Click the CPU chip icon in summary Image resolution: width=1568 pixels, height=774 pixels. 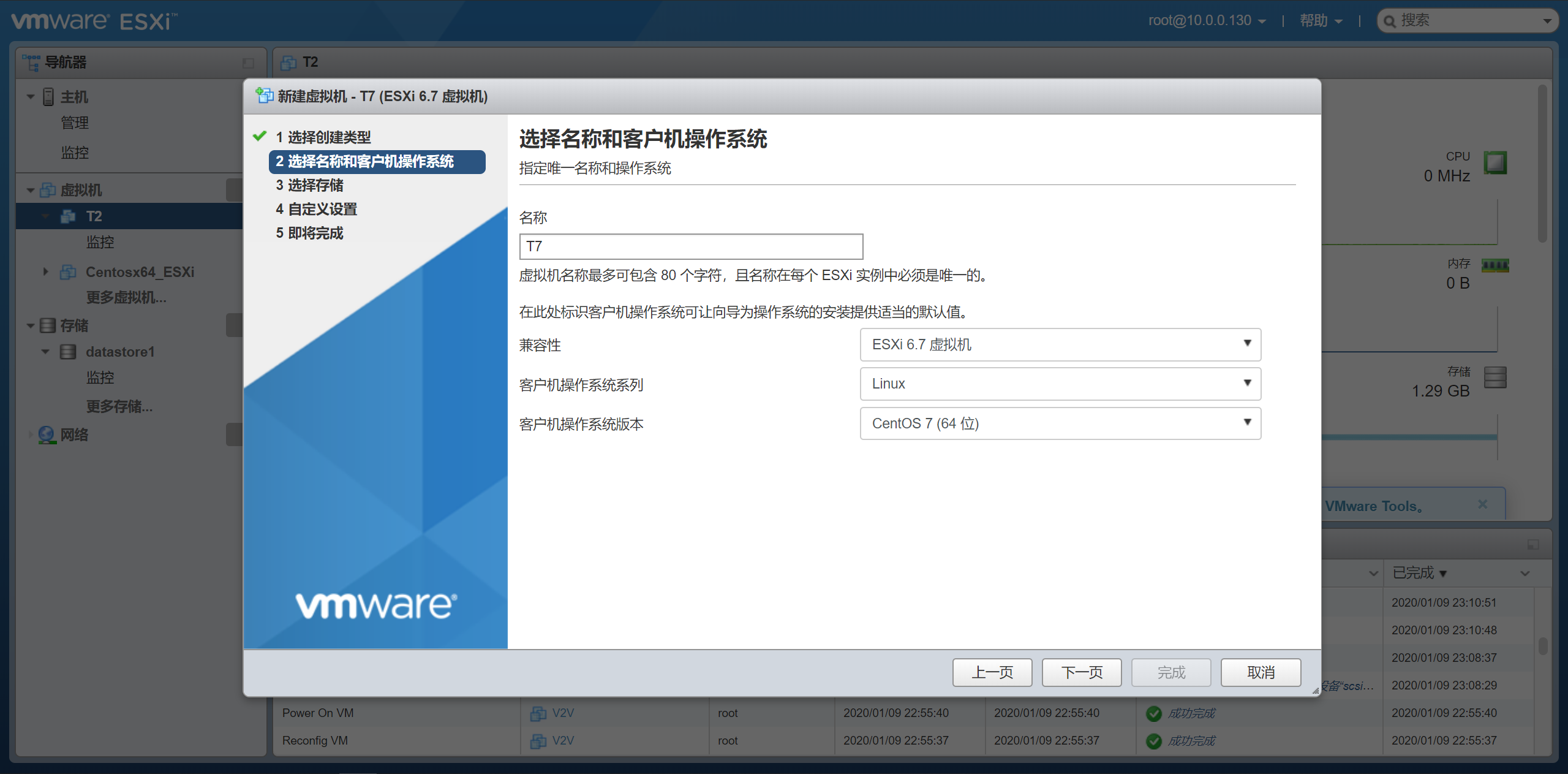pyautogui.click(x=1495, y=163)
